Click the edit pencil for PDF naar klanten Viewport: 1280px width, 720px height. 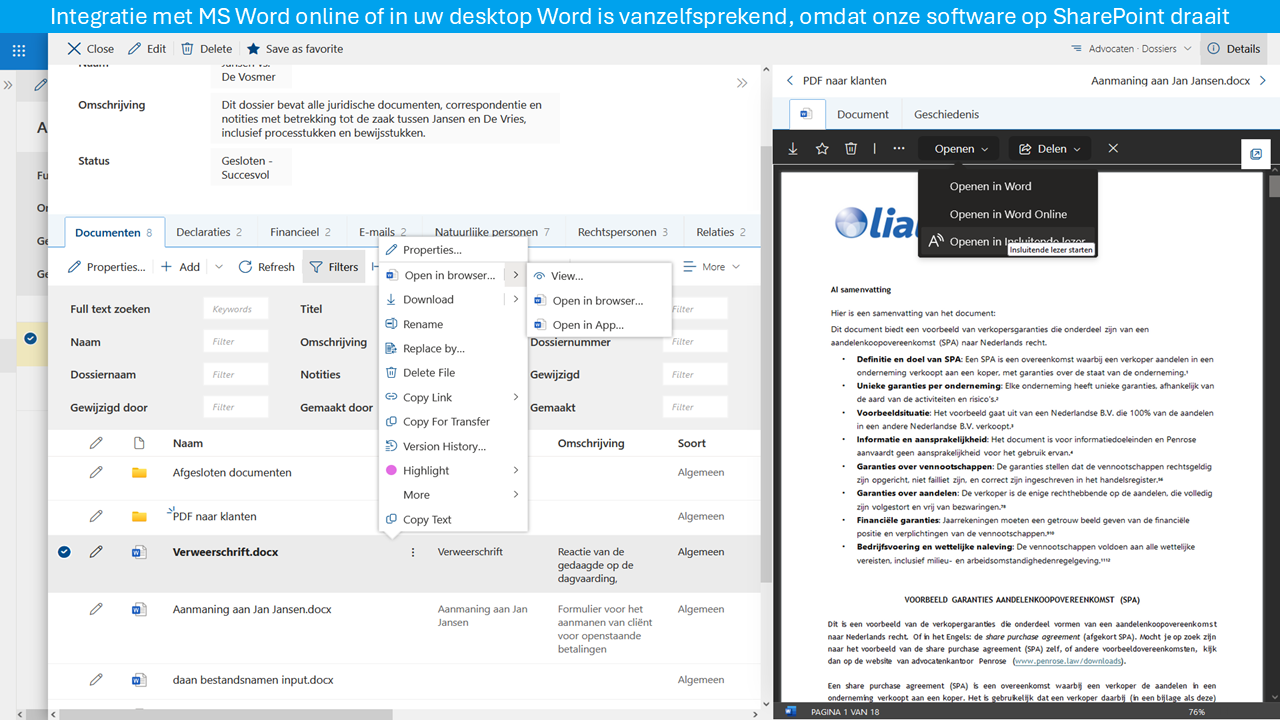coord(96,516)
